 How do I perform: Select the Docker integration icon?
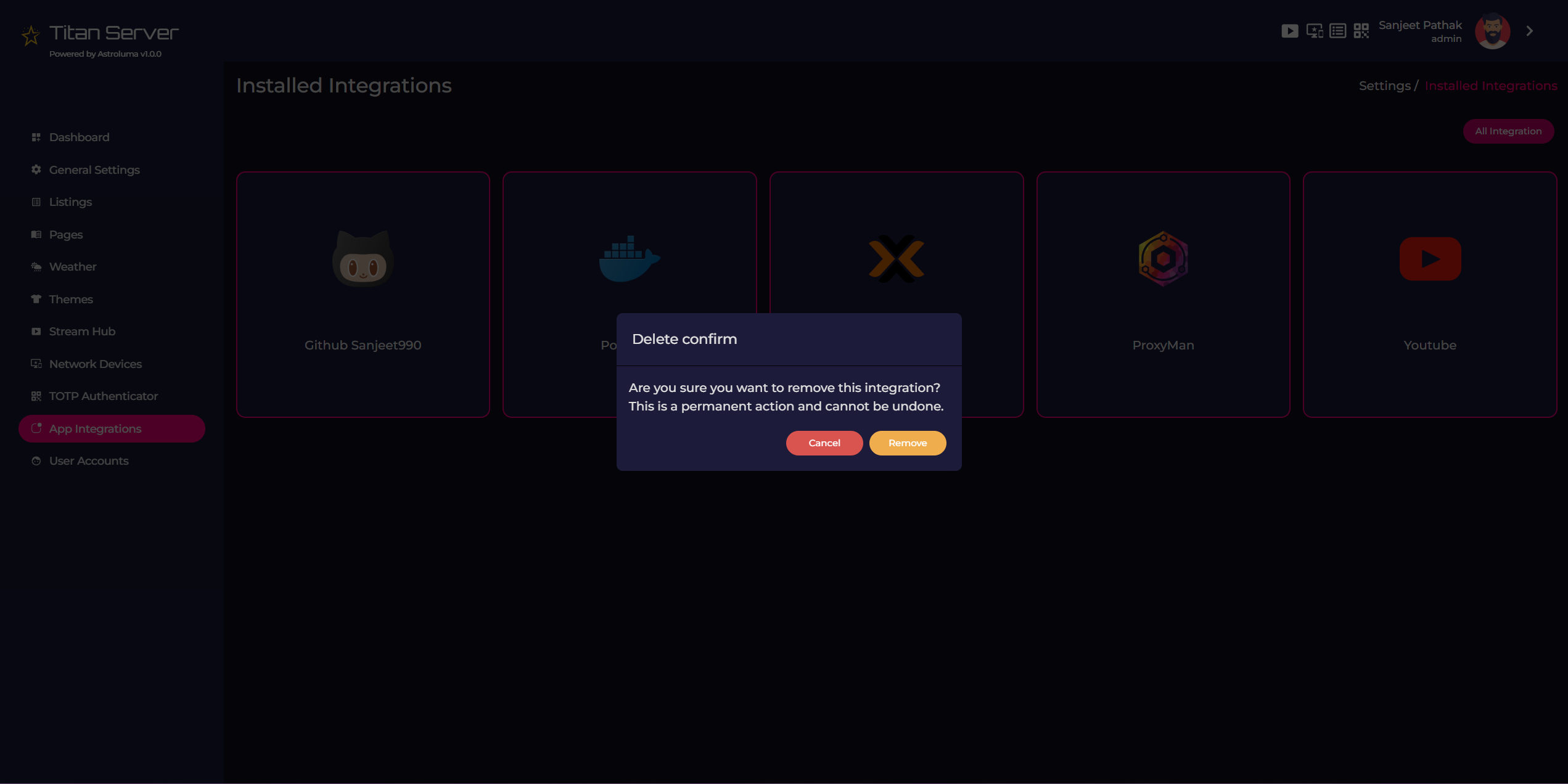629,259
